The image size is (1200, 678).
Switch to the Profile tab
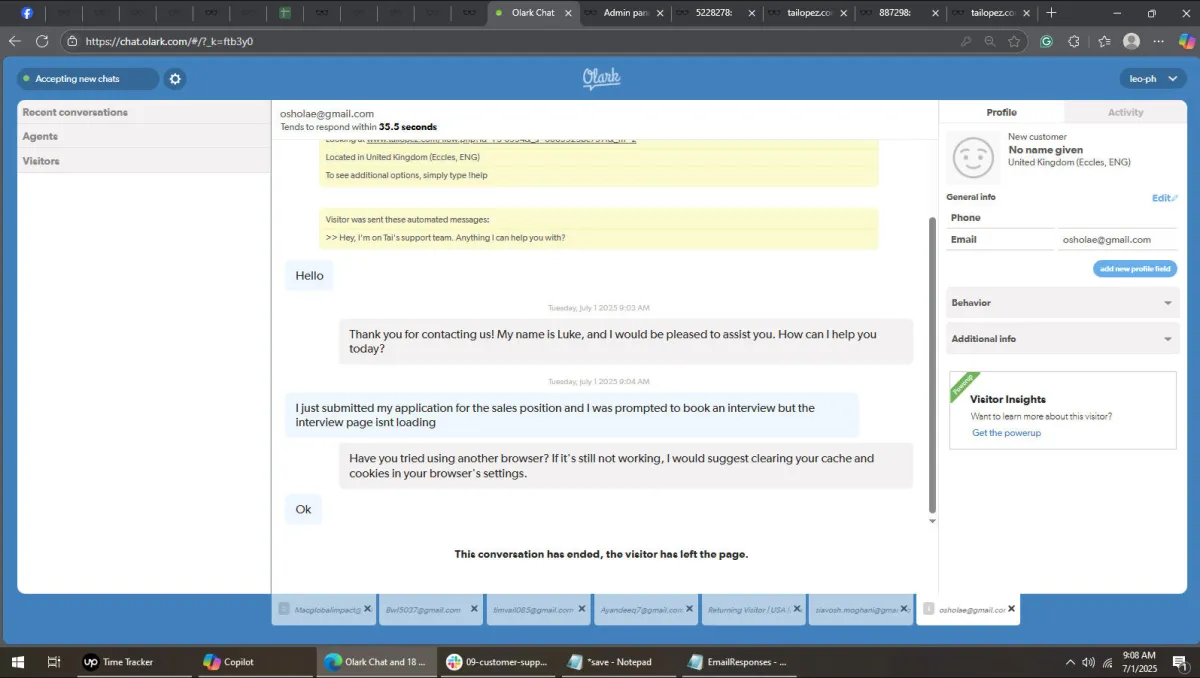[x=1001, y=112]
